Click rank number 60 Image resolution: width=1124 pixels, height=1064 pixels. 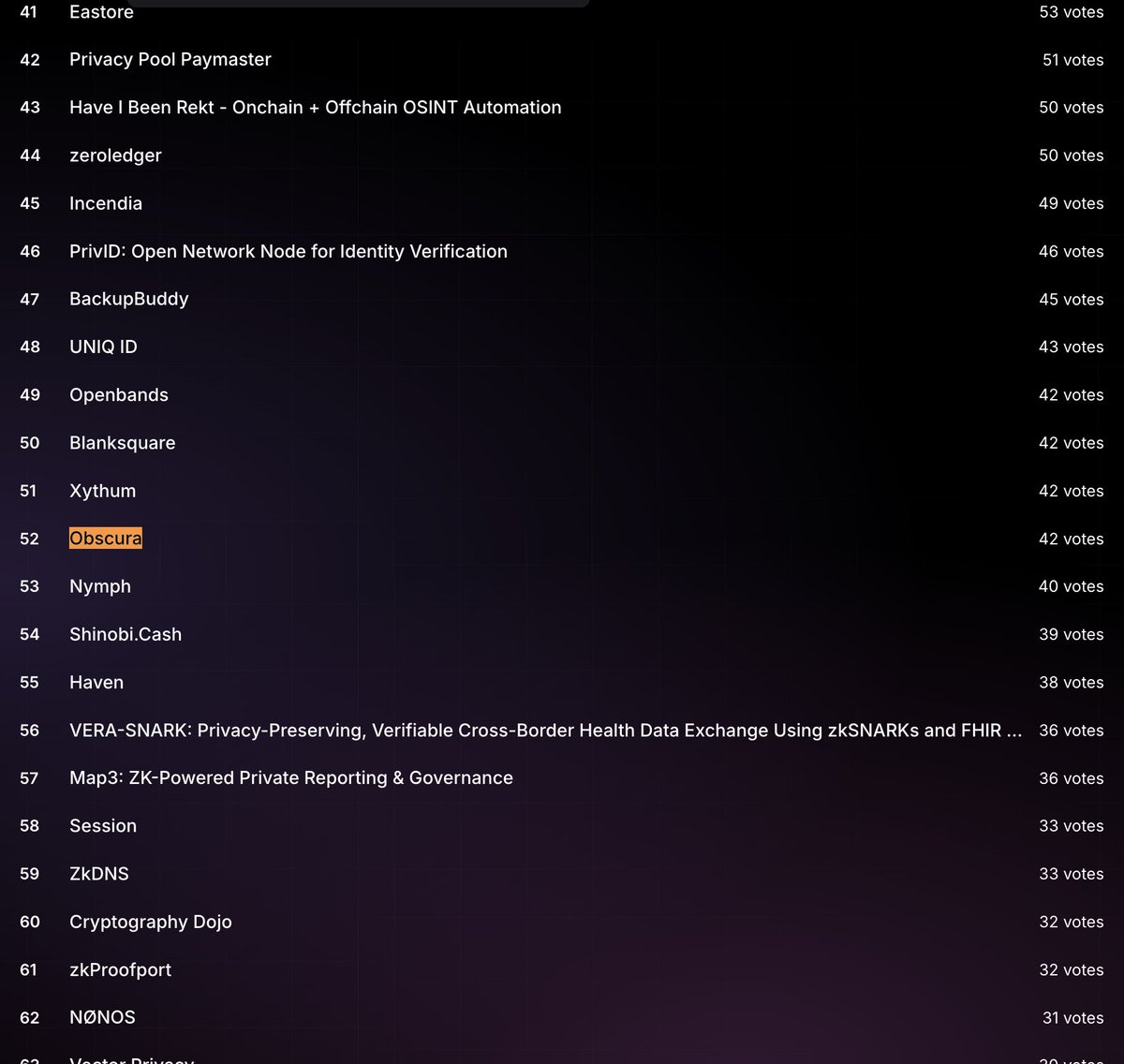pos(30,922)
